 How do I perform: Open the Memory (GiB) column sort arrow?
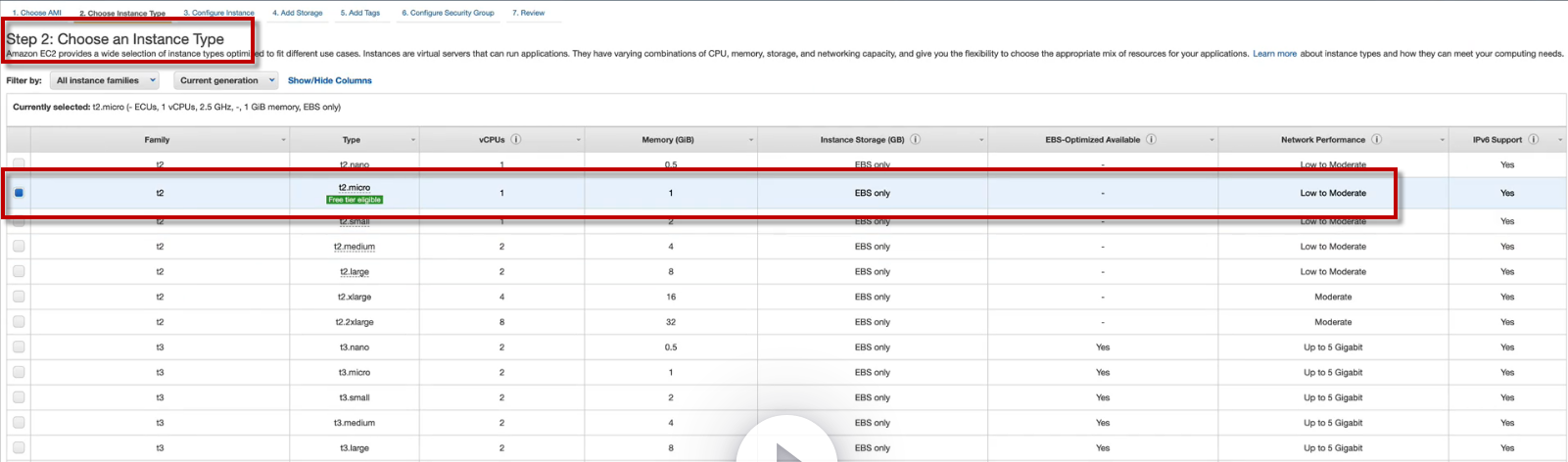pos(751,140)
